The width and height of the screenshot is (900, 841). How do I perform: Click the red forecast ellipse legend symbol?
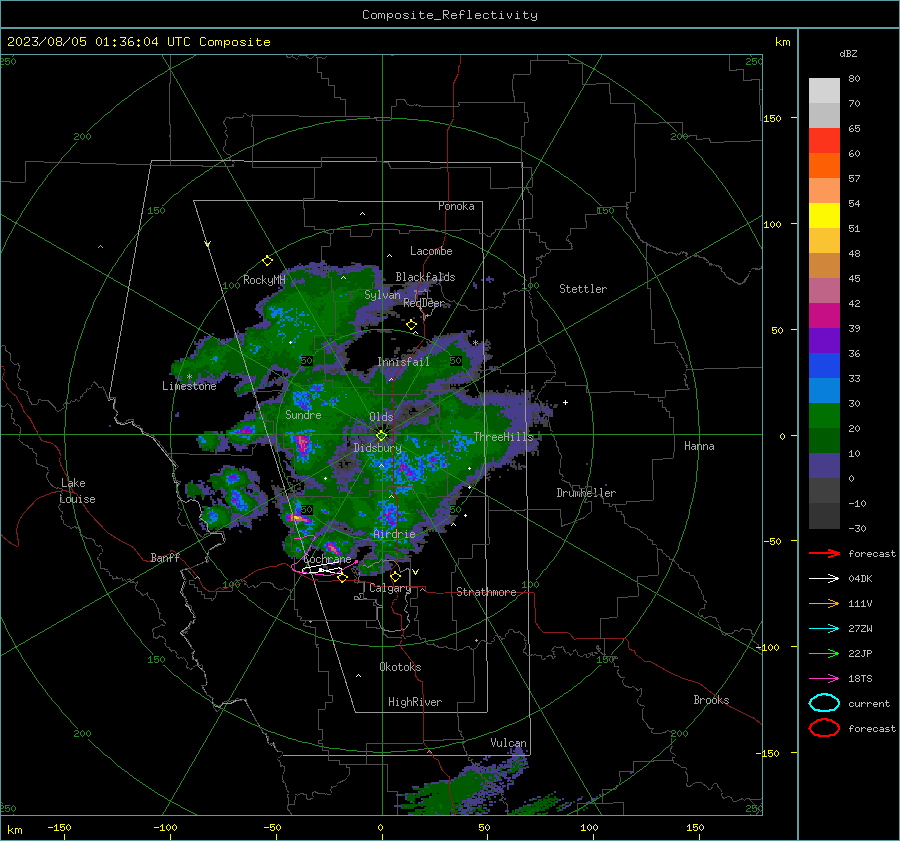824,728
